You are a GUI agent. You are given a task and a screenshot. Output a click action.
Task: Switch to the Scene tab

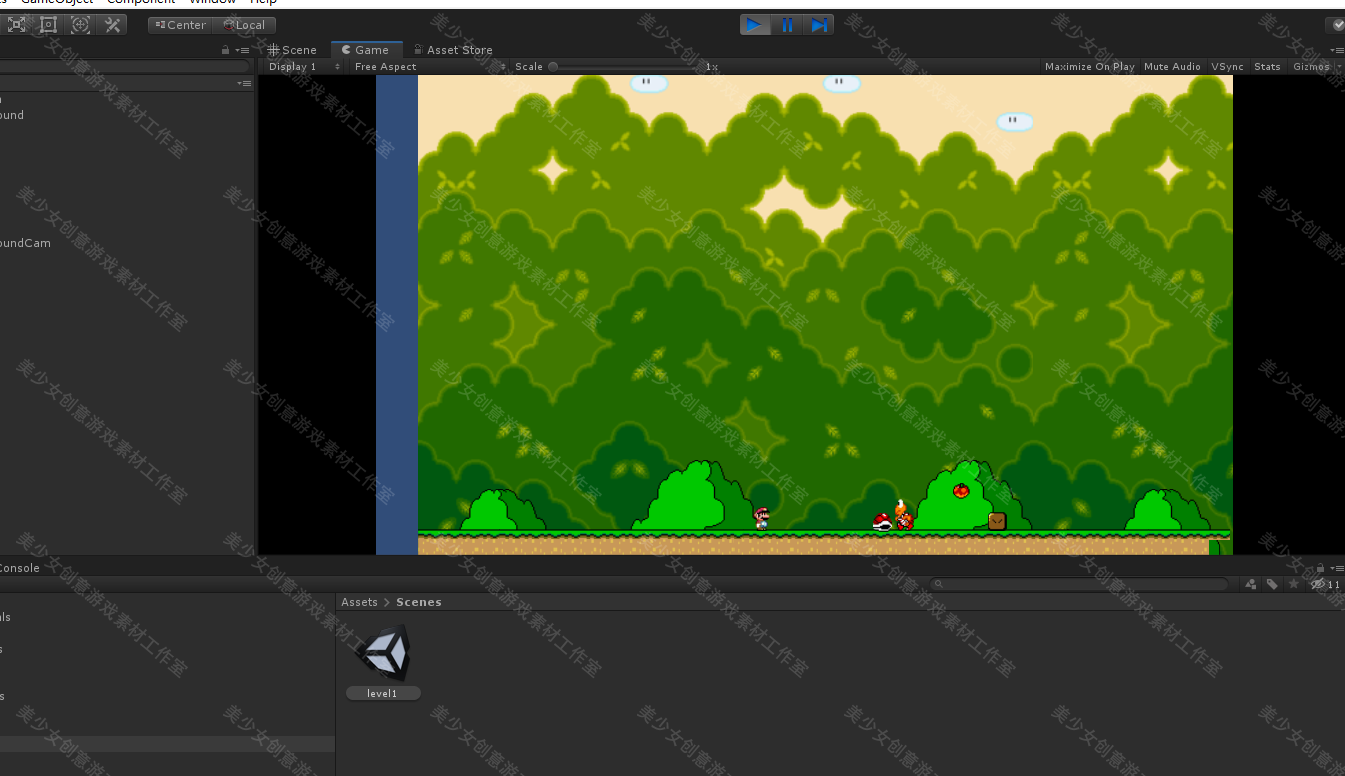292,49
